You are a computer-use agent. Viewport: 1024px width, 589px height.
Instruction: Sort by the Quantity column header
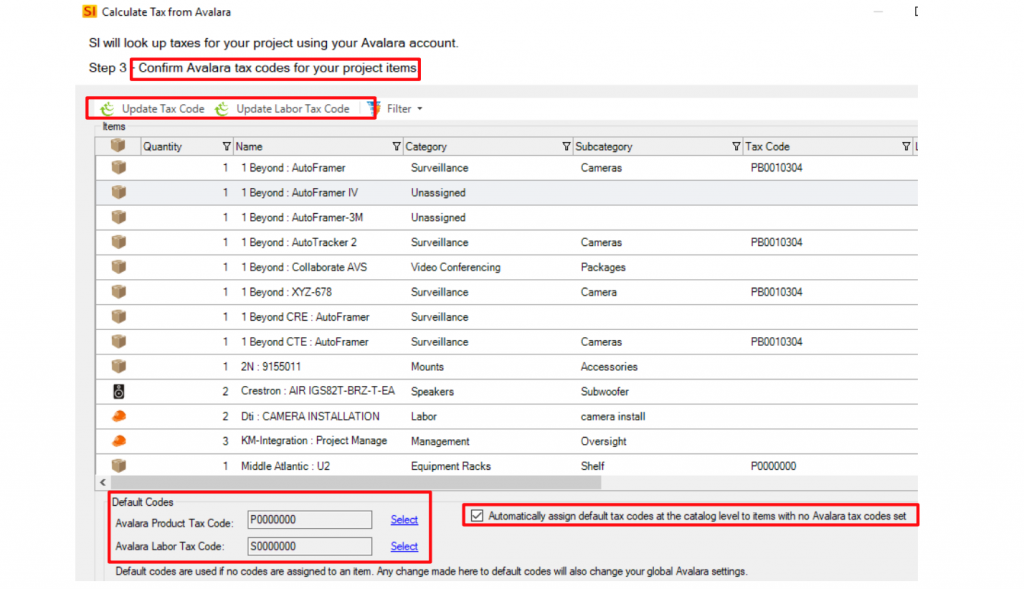point(163,146)
